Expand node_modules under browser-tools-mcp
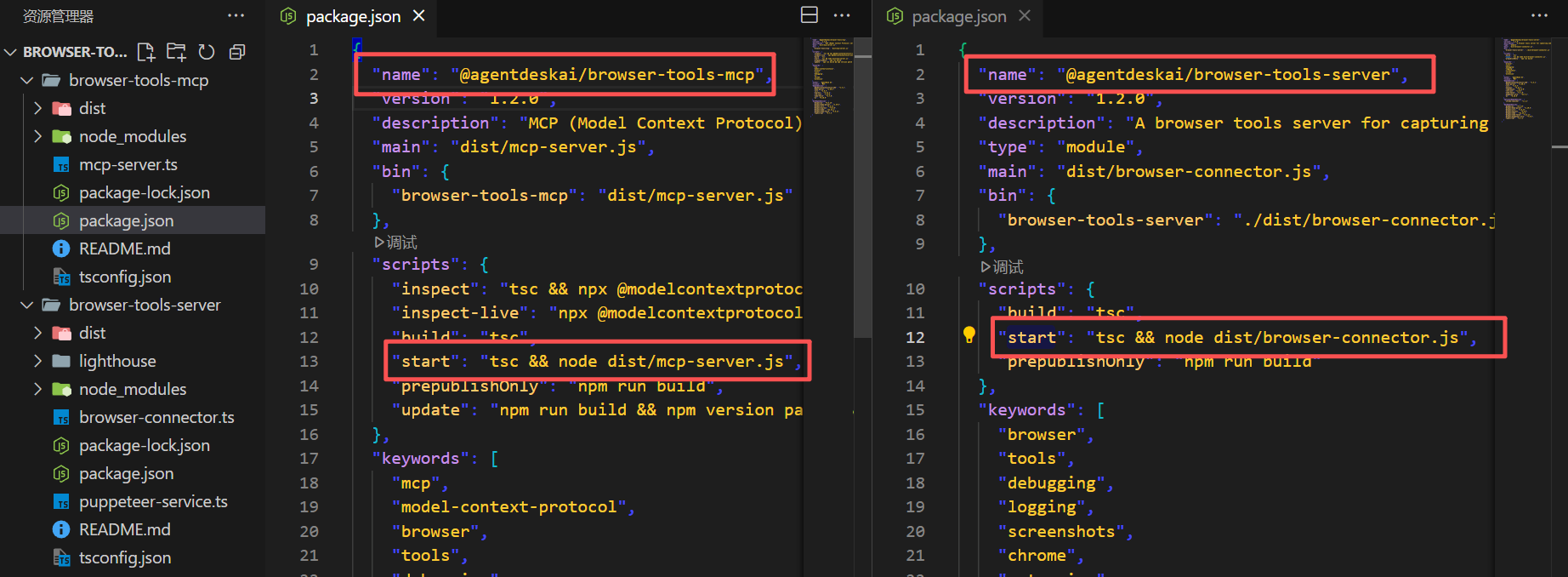Screen dimensions: 1568x577 [37, 136]
